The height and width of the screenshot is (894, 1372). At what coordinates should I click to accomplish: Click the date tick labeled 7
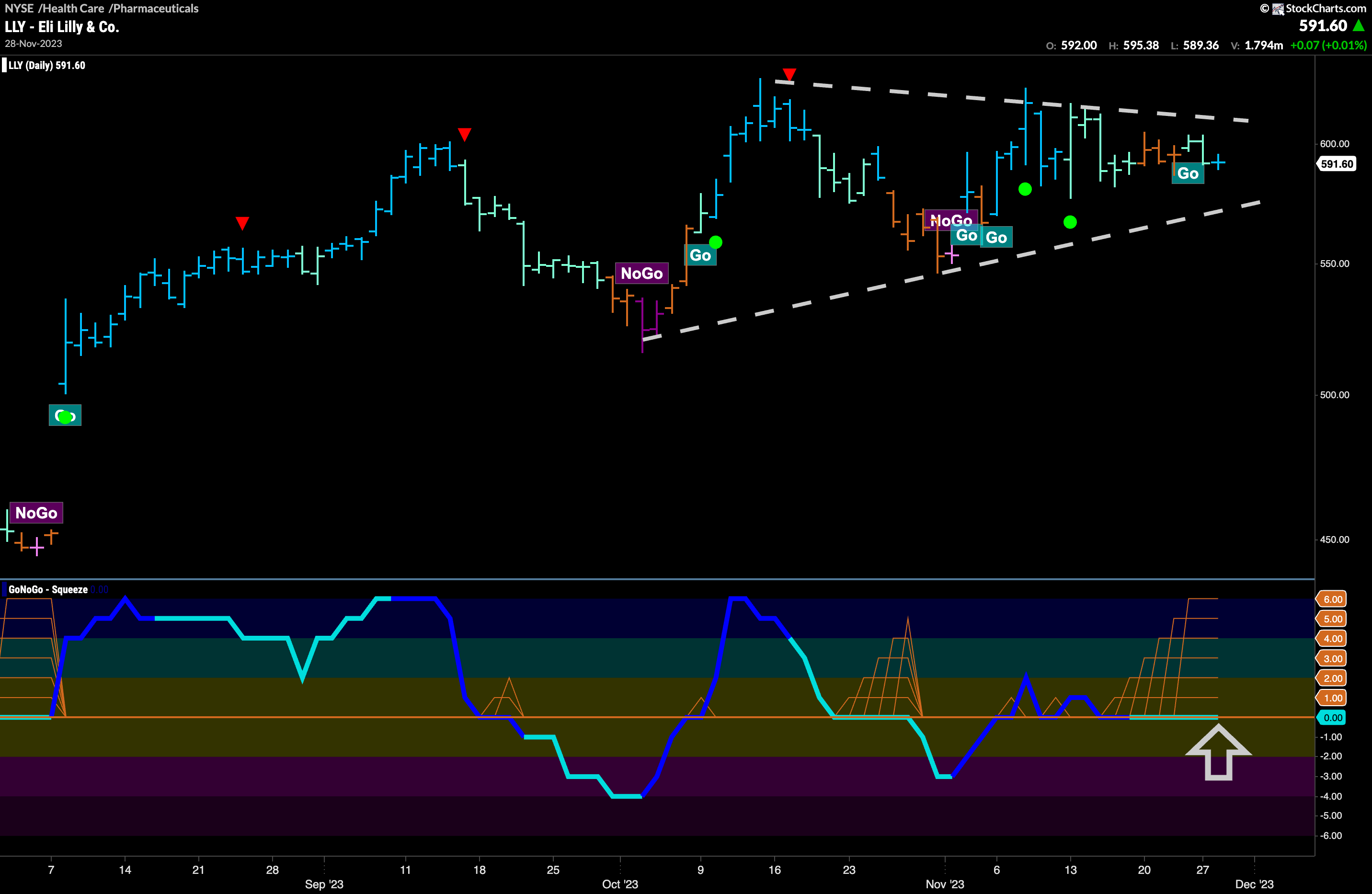tap(51, 870)
